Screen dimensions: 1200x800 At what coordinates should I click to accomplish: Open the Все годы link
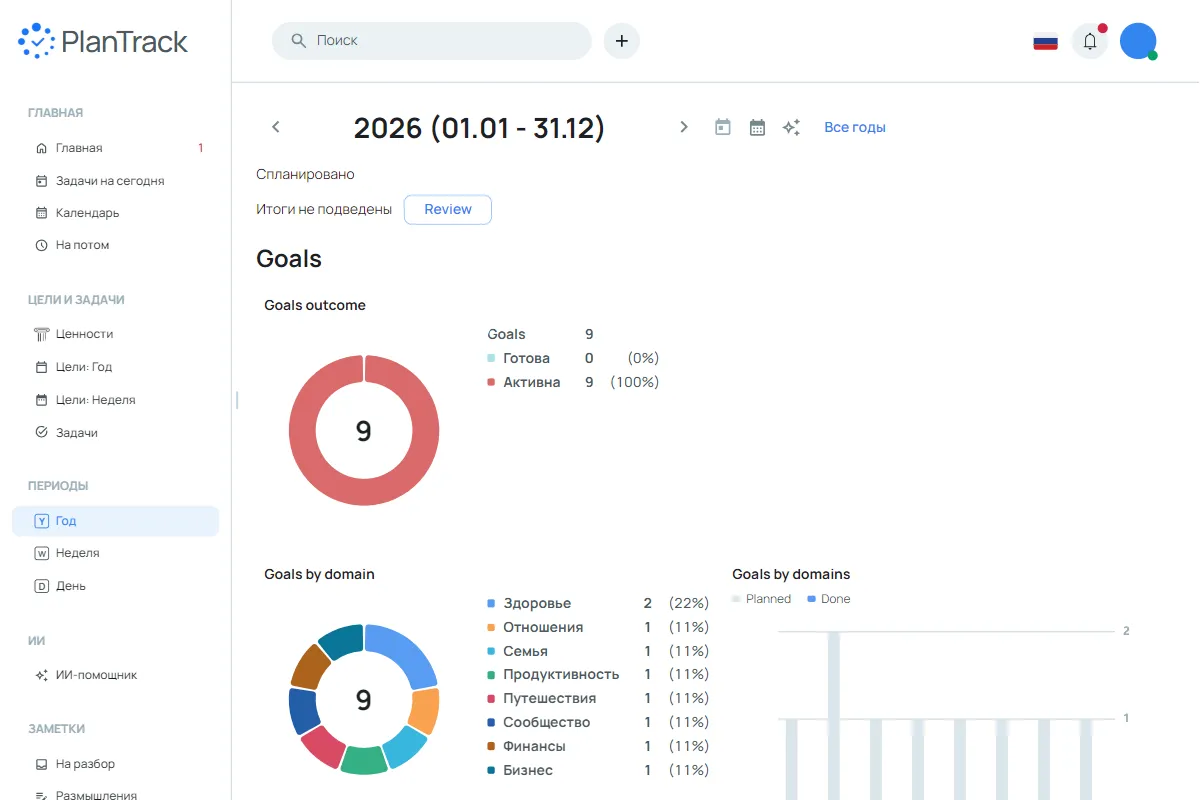855,127
